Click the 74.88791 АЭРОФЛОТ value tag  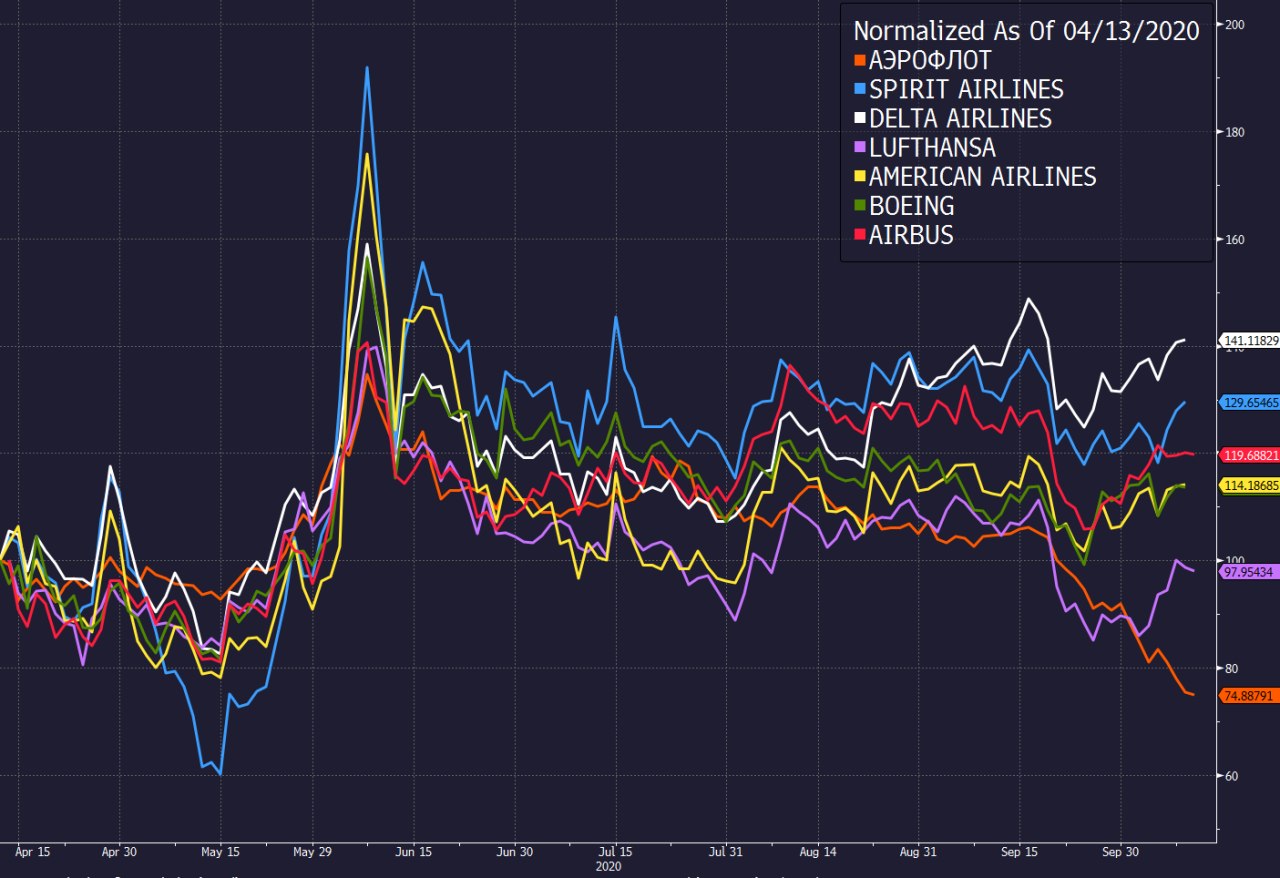point(1250,695)
